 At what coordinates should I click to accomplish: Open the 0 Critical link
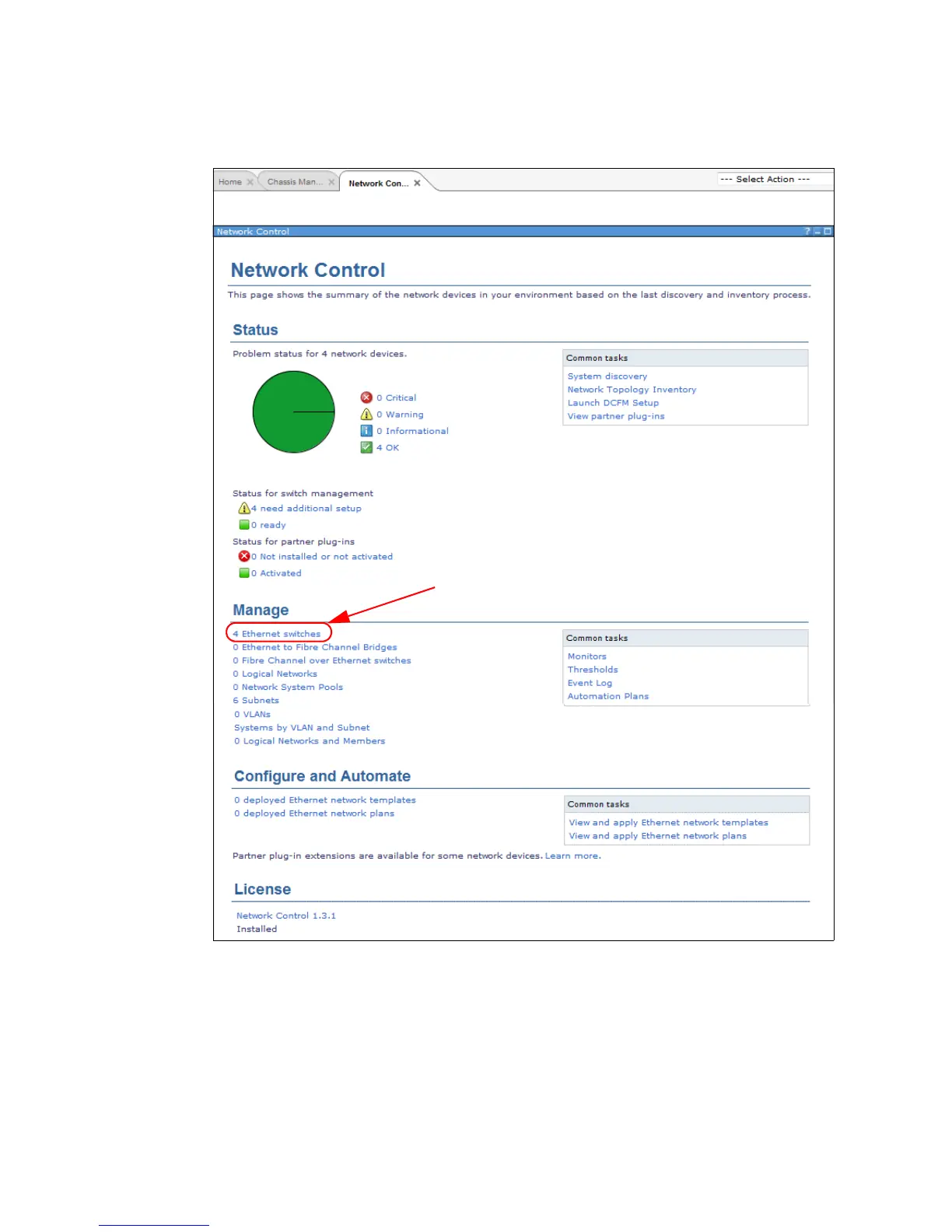click(396, 397)
